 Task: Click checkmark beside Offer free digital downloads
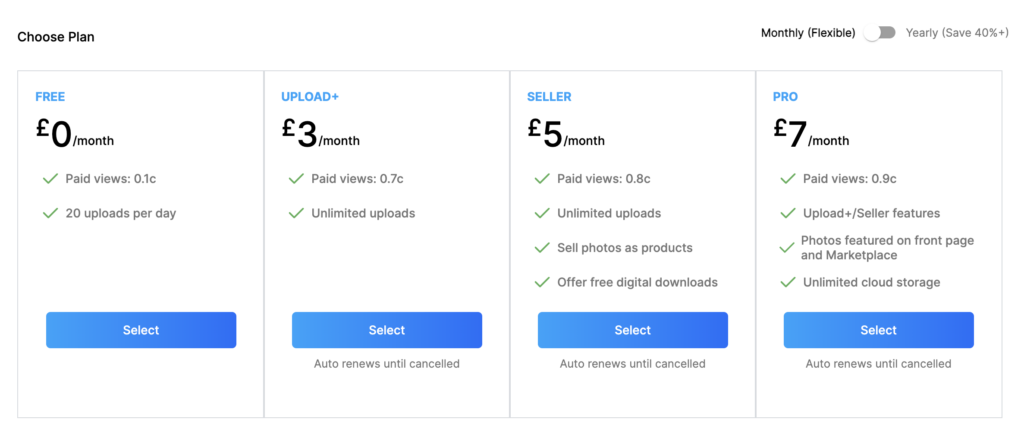542,282
